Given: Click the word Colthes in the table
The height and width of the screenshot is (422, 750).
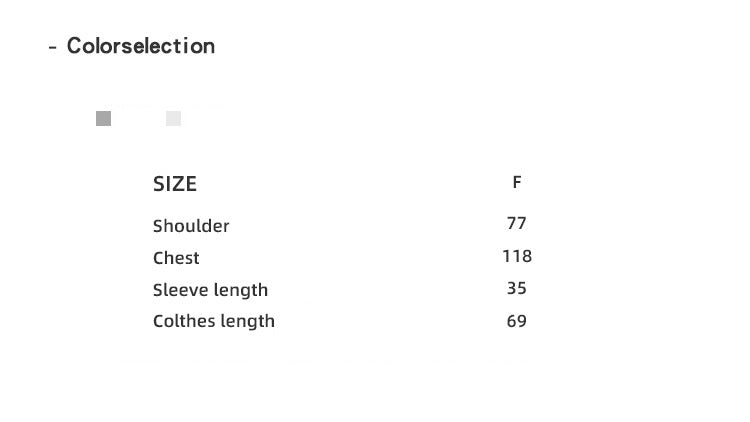Looking at the screenshot, I should tap(183, 321).
